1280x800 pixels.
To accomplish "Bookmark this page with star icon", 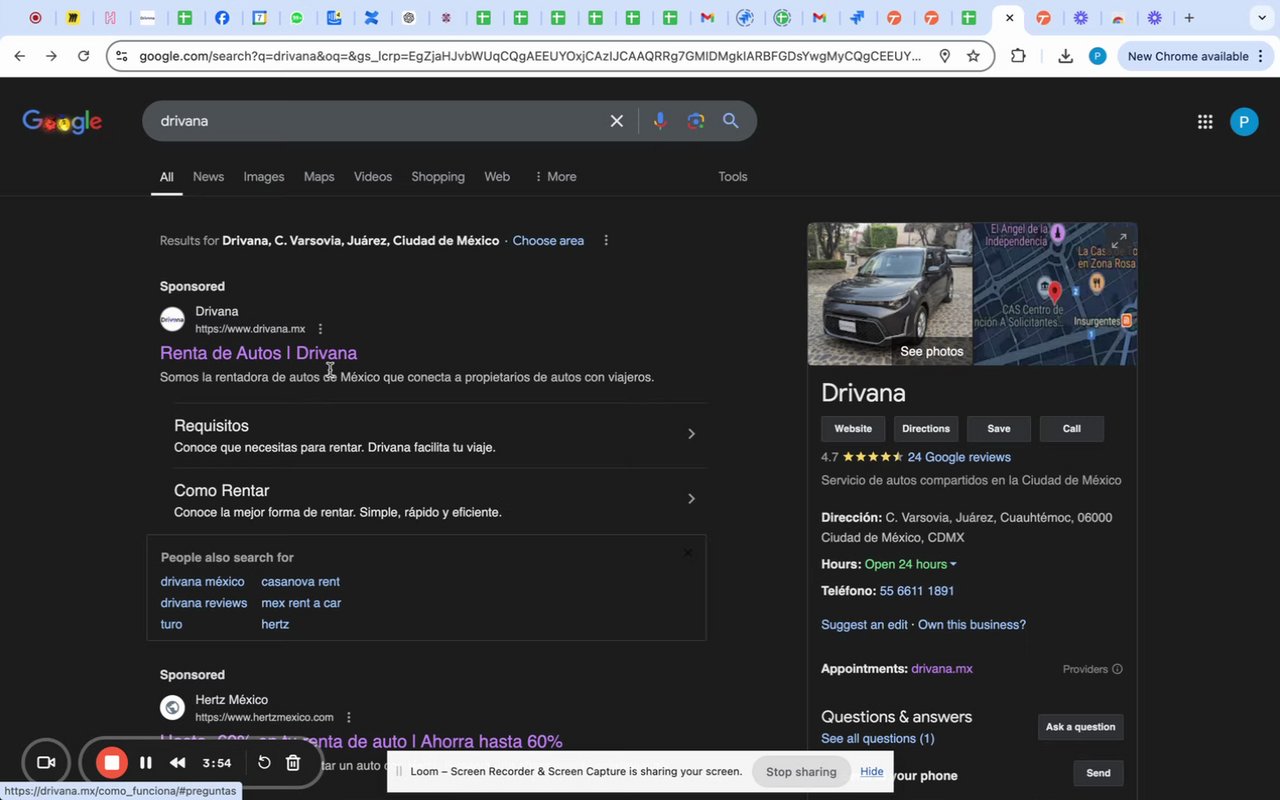I will point(973,57).
